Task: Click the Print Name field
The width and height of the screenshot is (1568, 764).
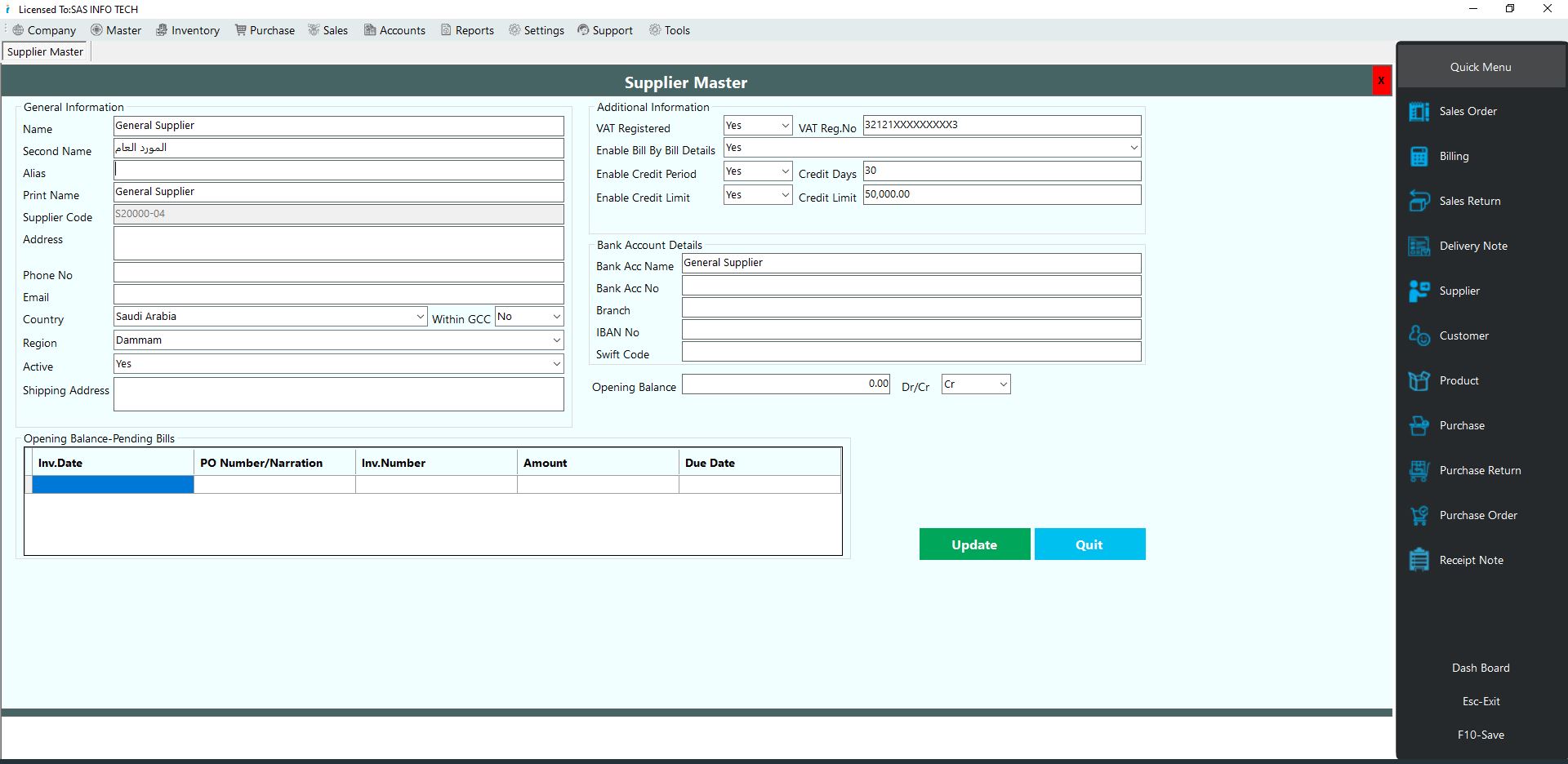Action: pyautogui.click(x=339, y=192)
